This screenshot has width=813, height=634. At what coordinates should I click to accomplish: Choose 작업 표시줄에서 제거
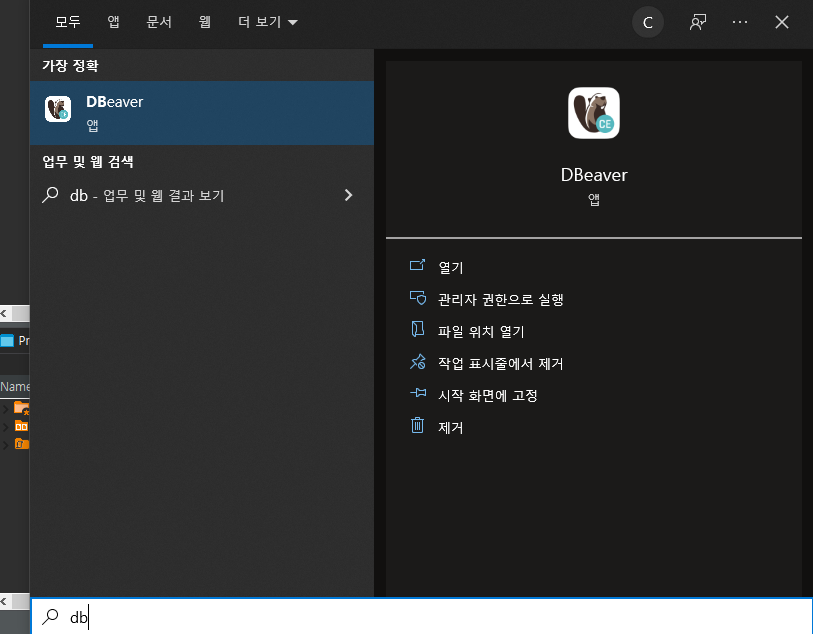click(x=500, y=363)
